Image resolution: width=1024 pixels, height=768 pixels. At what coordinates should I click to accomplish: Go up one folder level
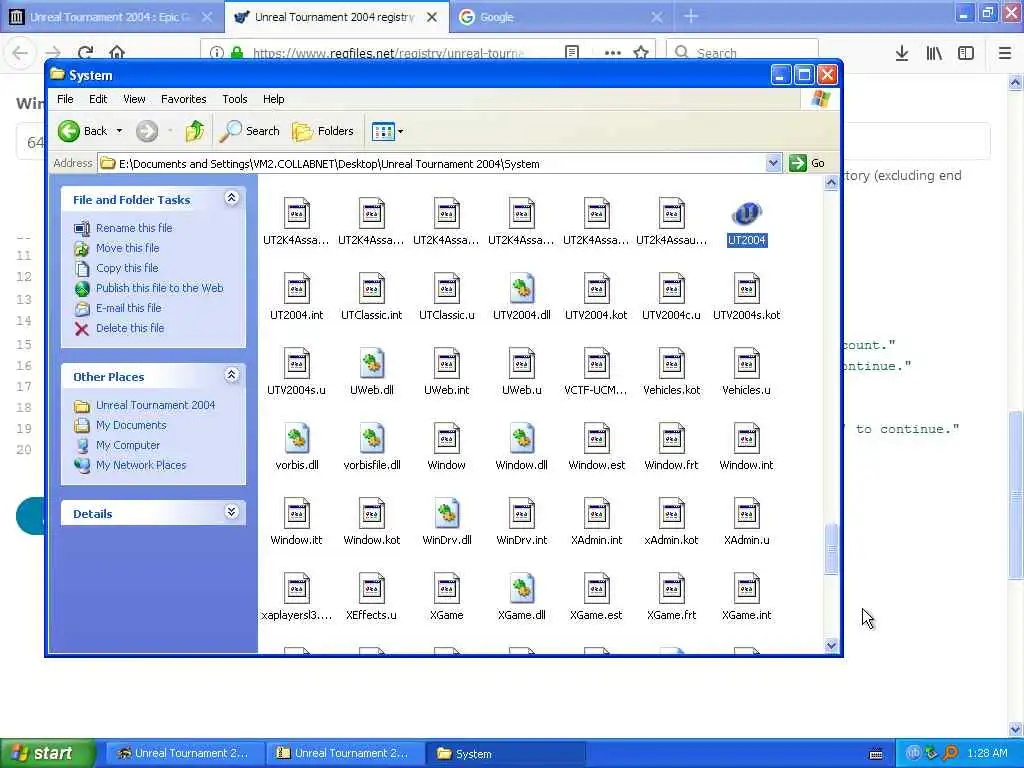(x=194, y=131)
